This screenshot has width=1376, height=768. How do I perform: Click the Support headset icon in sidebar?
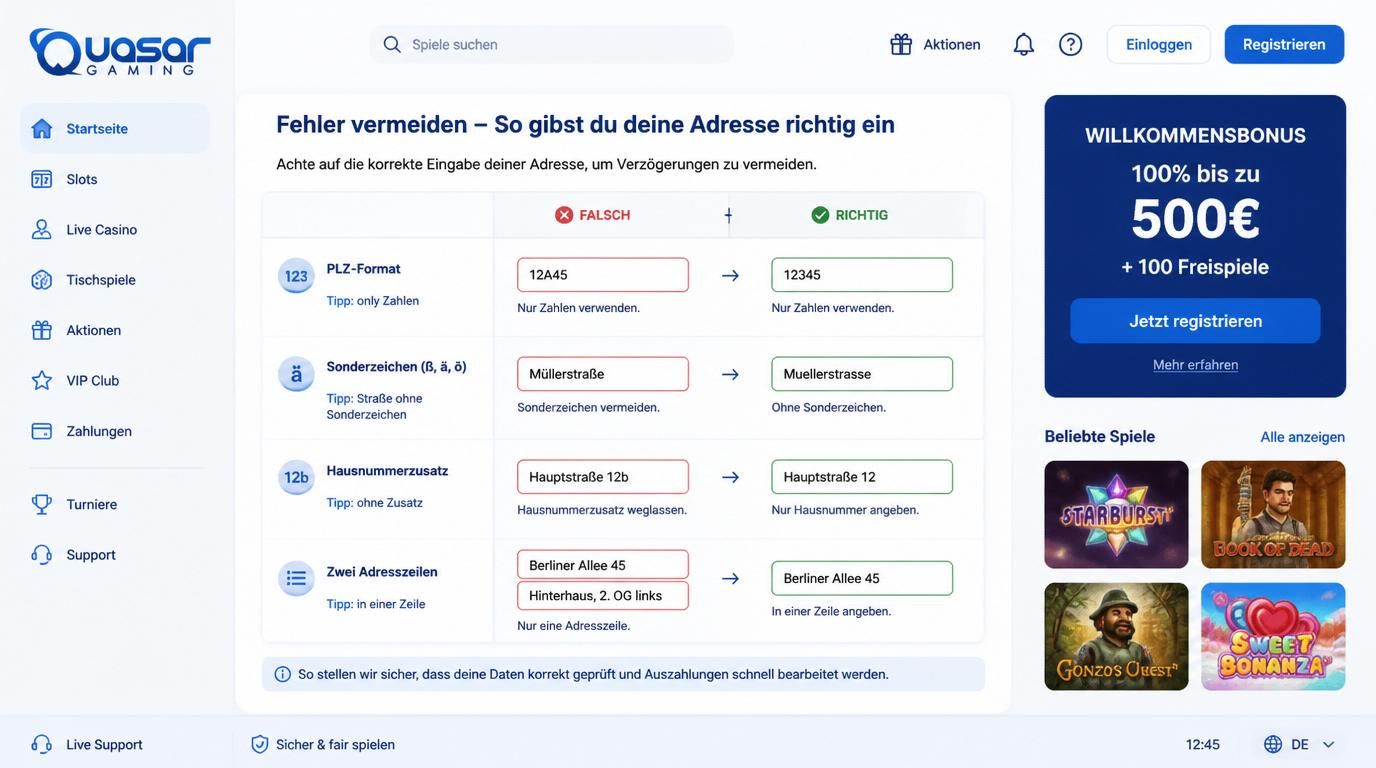pyautogui.click(x=41, y=554)
